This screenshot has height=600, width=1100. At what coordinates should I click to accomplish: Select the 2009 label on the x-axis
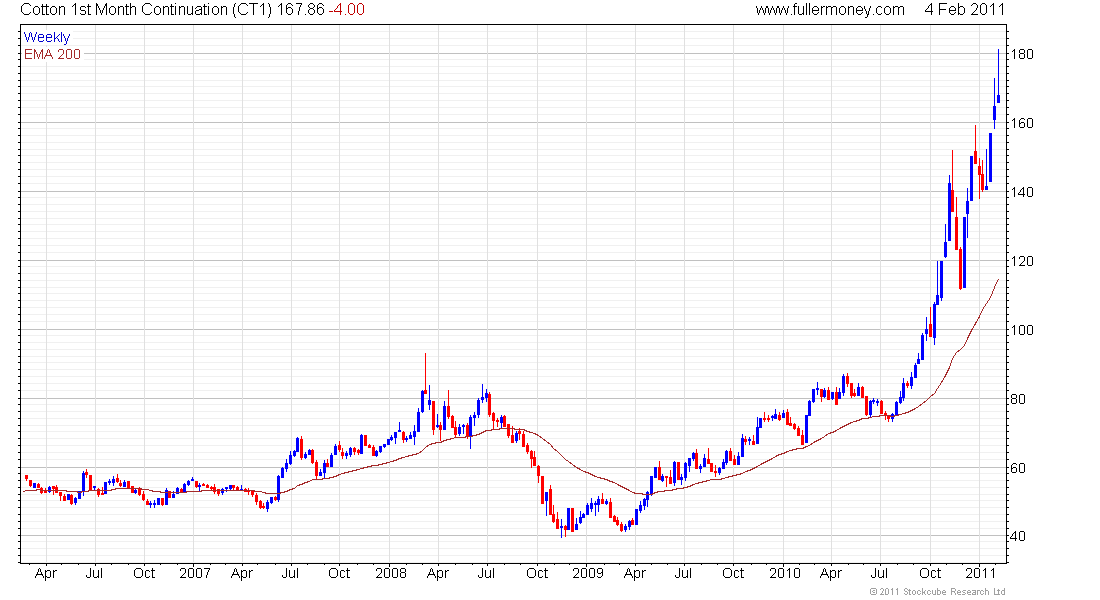(x=588, y=574)
